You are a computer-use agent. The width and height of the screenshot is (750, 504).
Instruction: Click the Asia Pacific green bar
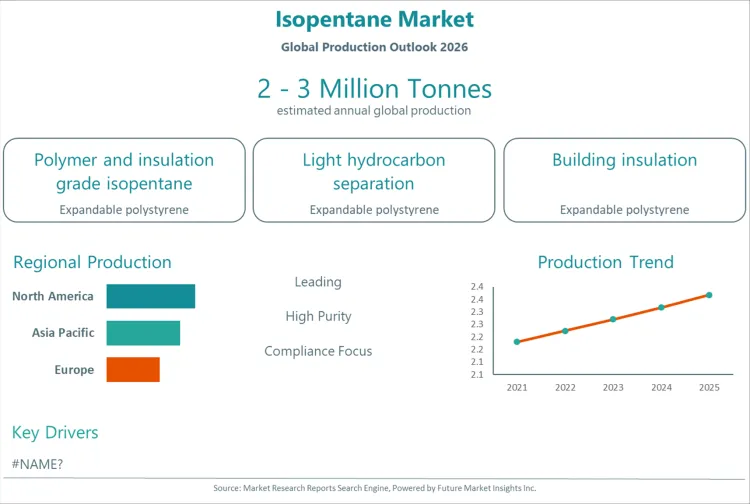click(x=143, y=333)
